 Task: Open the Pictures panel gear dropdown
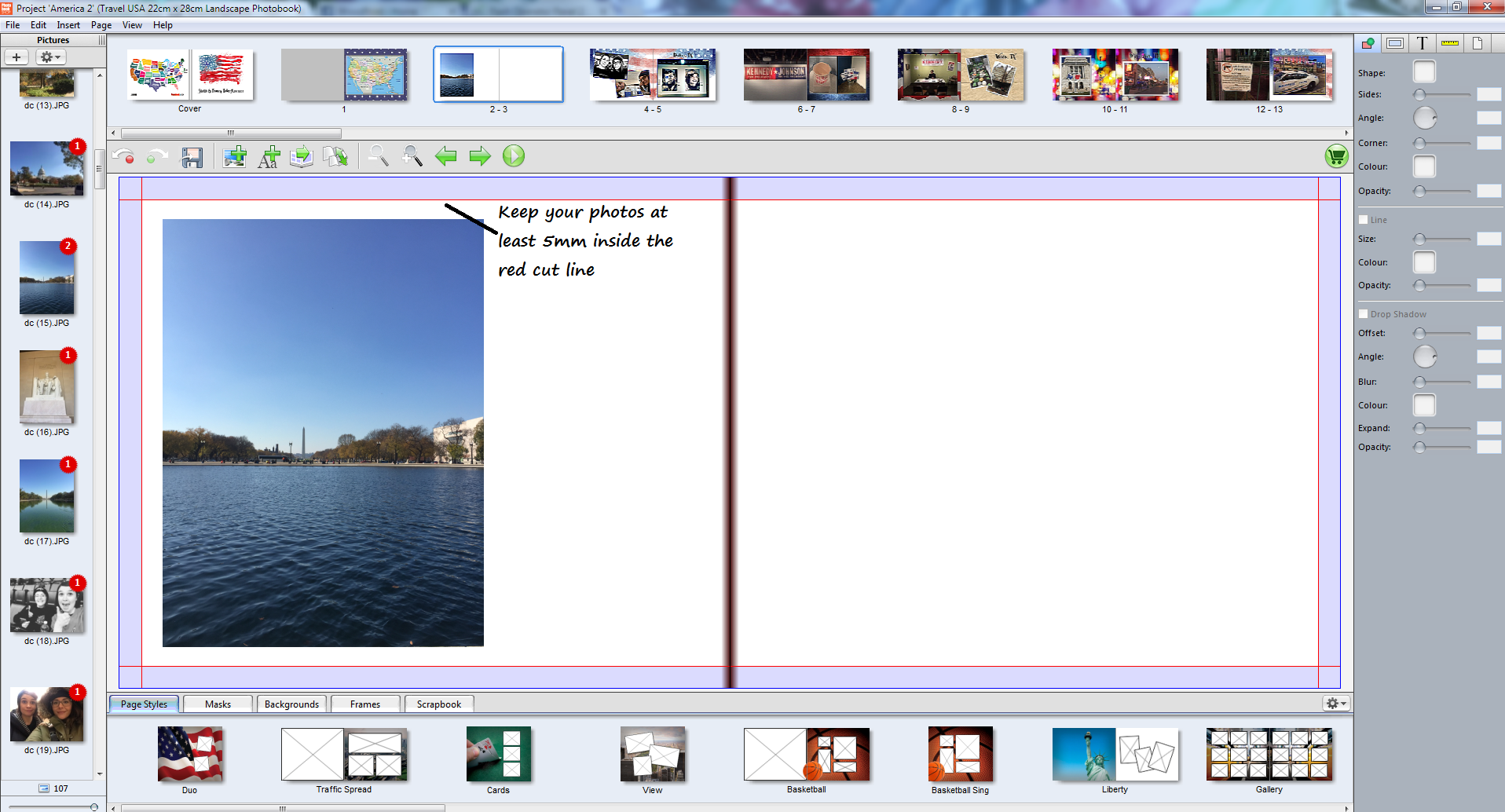coord(50,57)
